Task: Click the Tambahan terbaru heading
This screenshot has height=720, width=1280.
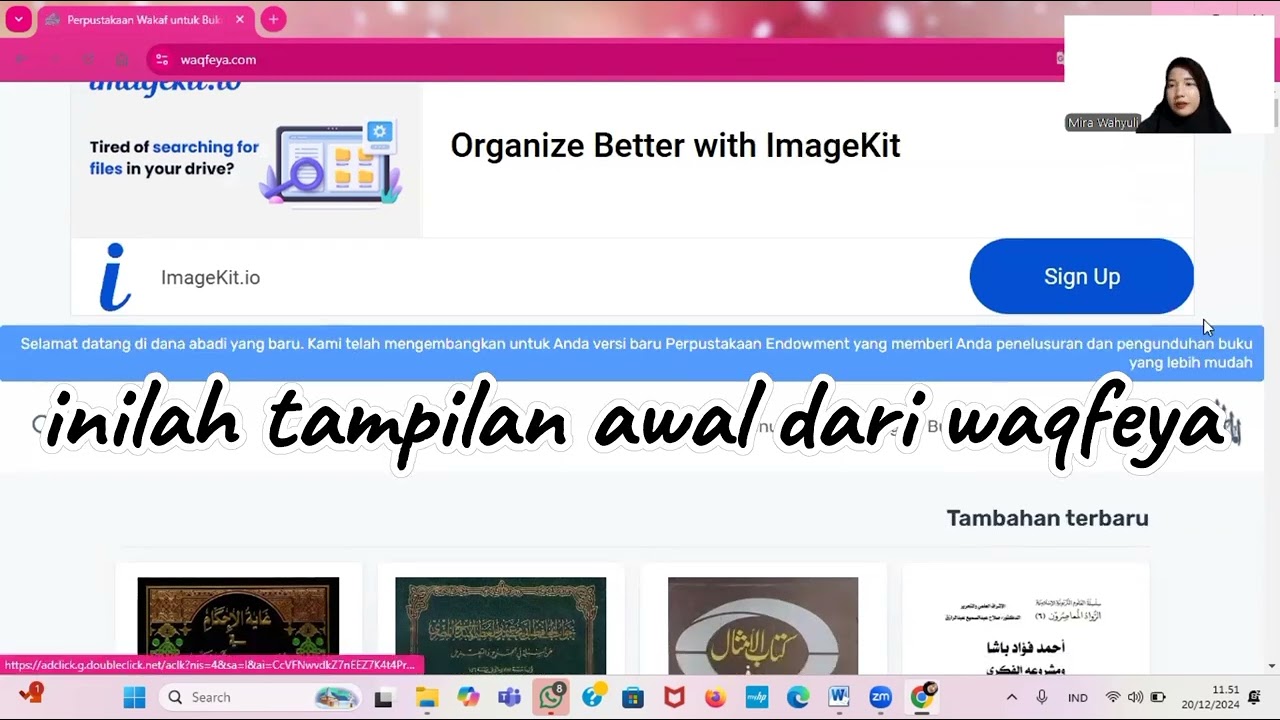Action: [x=1047, y=518]
